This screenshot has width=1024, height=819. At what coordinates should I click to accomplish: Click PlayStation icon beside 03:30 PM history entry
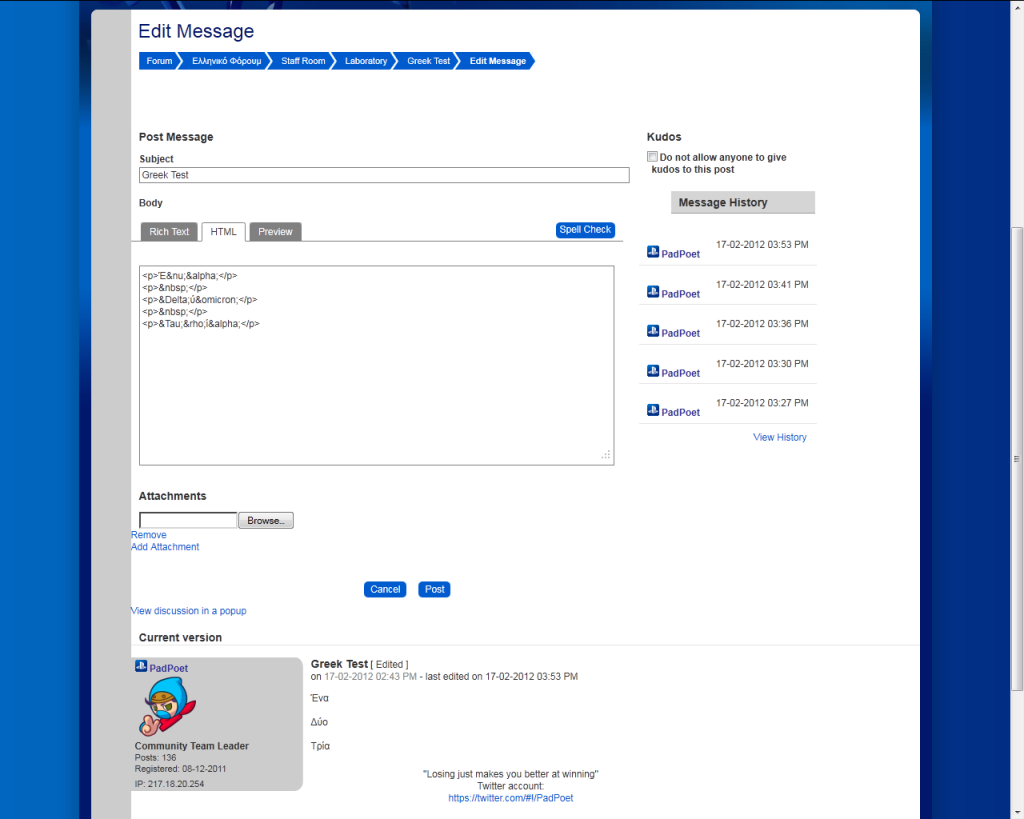click(x=653, y=371)
